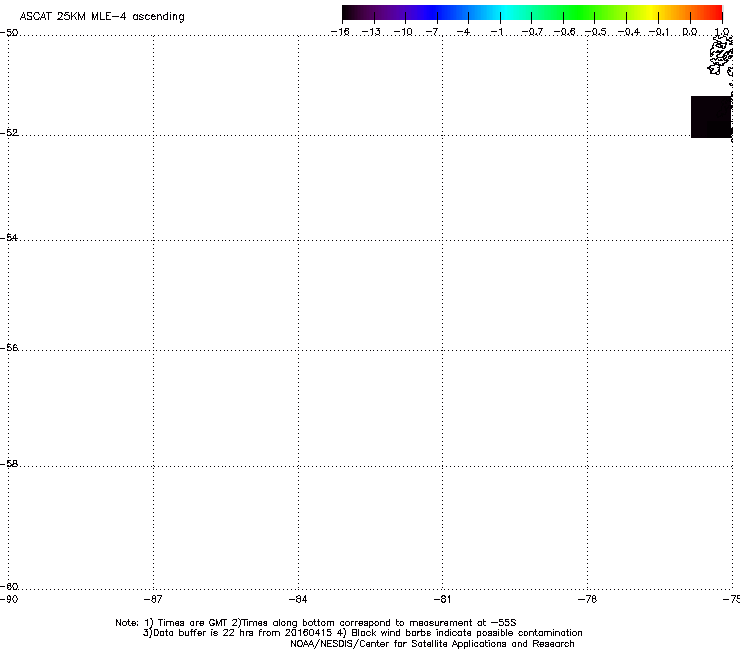The image size is (740, 650).
Task: Click the -50 latitude axis label
Action: click(9, 33)
